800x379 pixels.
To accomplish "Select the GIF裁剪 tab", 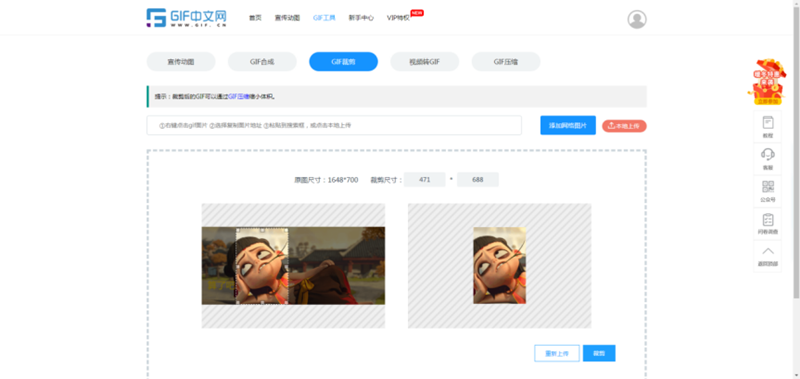I will 343,62.
